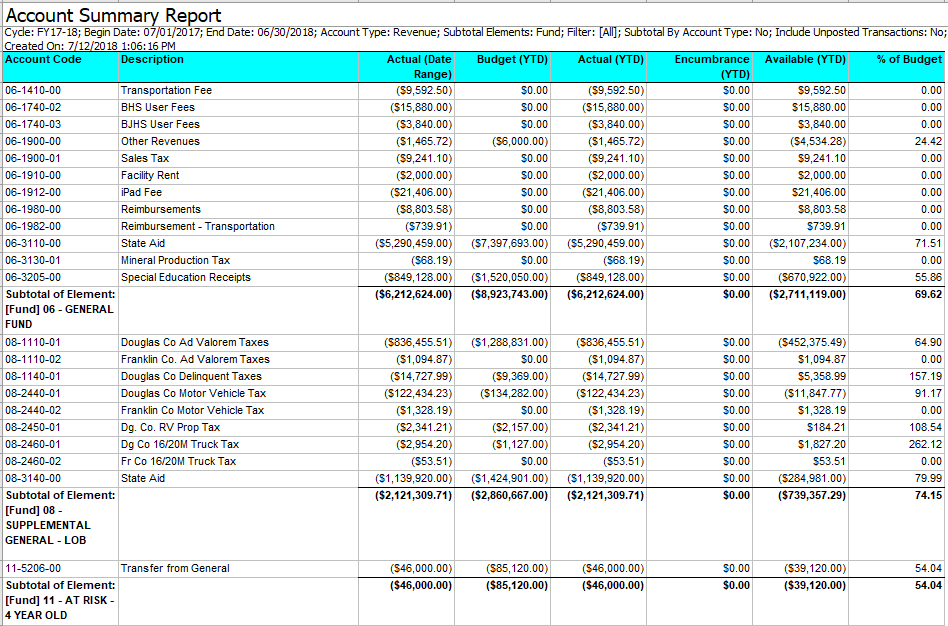Viewport: 948px width, 626px height.
Task: Click the ($134,282.00) budget value
Action: [514, 393]
